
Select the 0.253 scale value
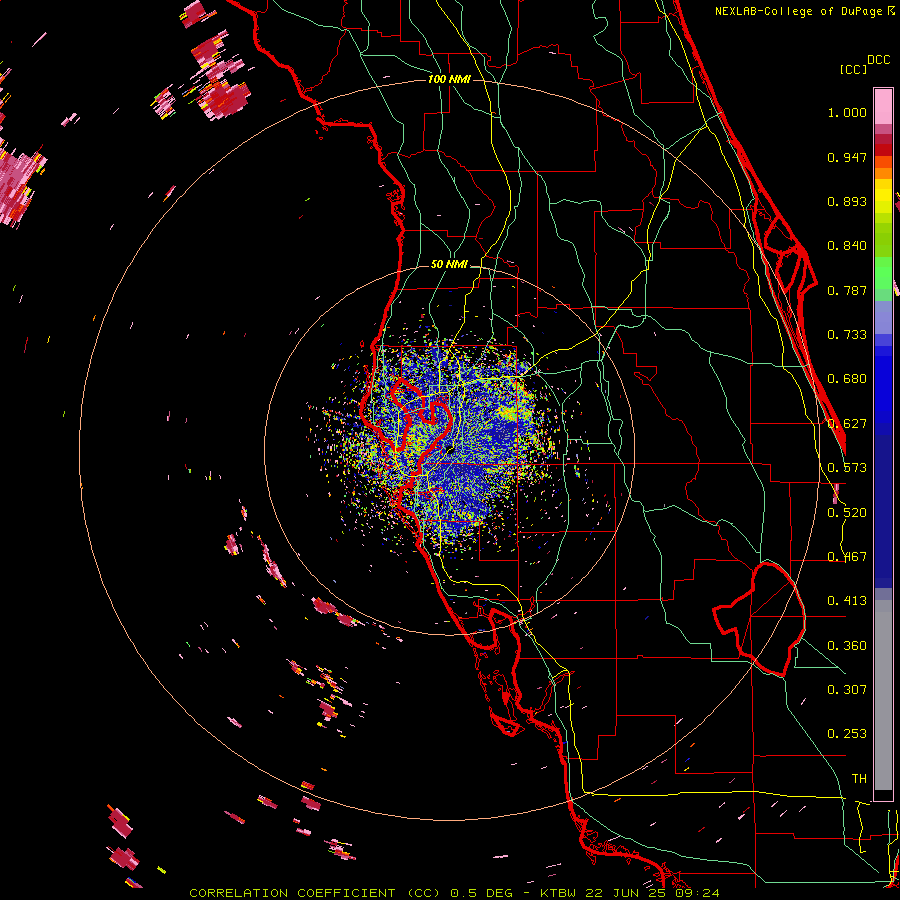coord(847,734)
